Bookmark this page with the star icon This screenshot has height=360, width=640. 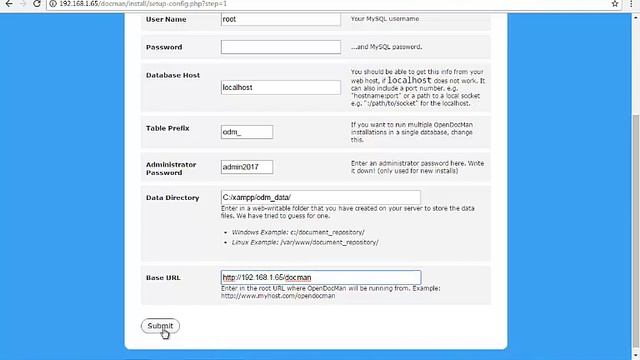click(x=615, y=4)
